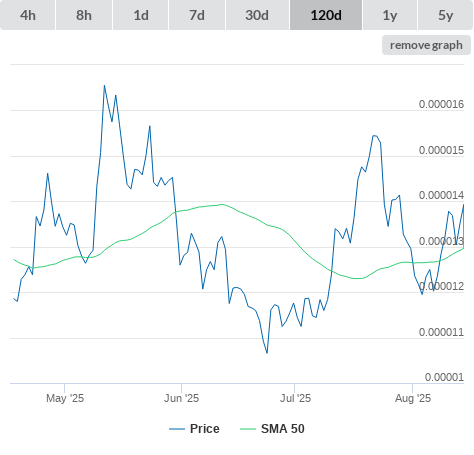Switch to the 8h time range
Viewport: 474px width, 455px height.
(84, 15)
